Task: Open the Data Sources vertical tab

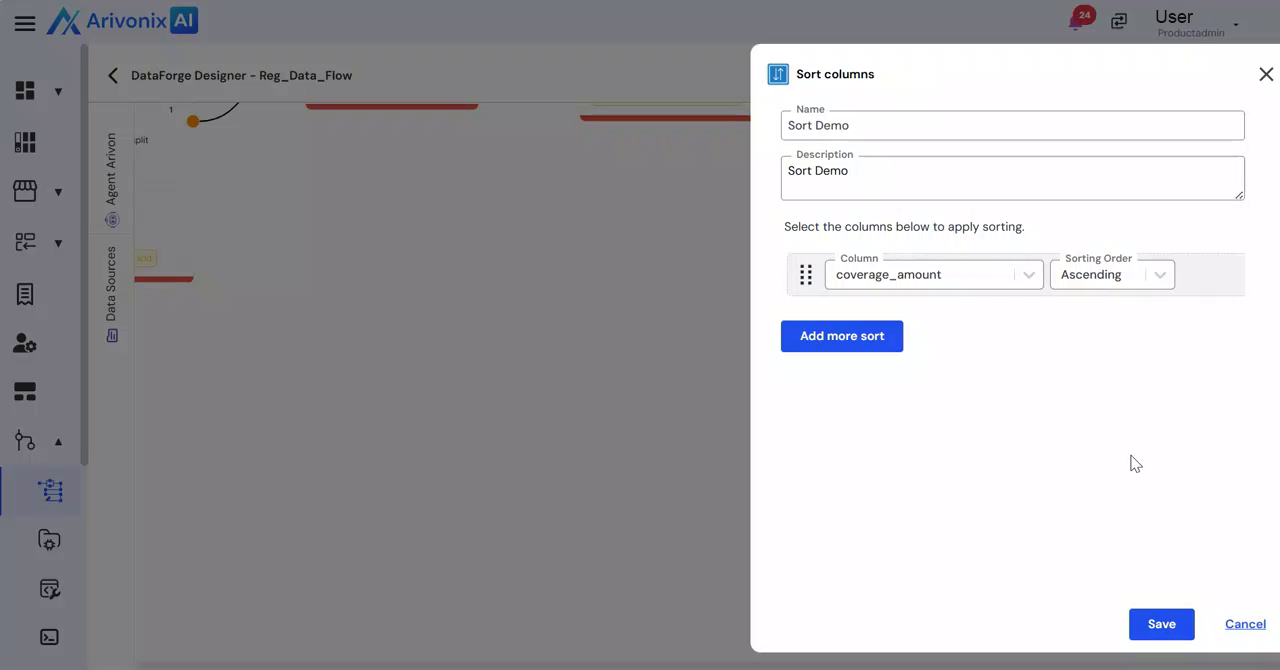Action: (112, 292)
